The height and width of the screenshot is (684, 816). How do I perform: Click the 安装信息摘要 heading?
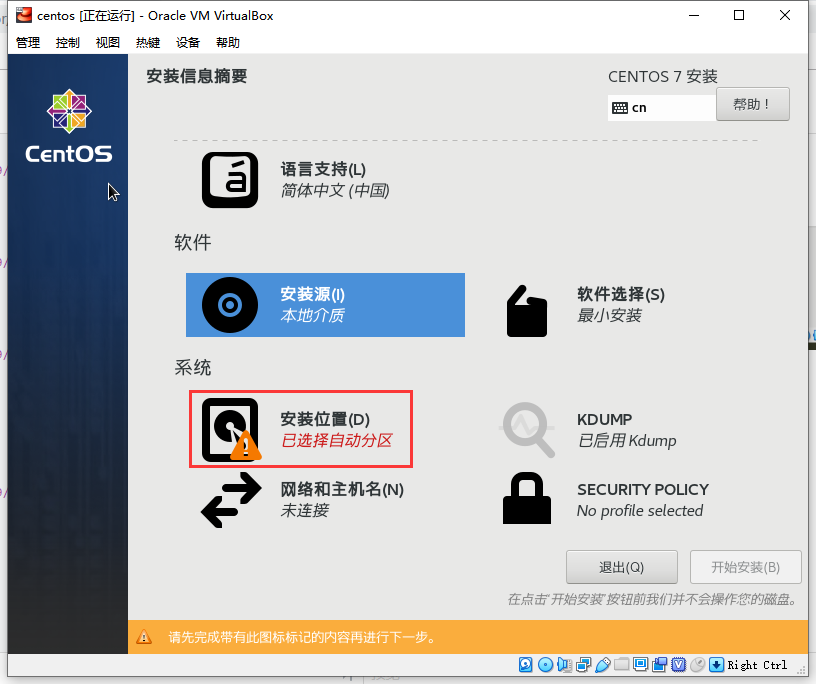197,76
